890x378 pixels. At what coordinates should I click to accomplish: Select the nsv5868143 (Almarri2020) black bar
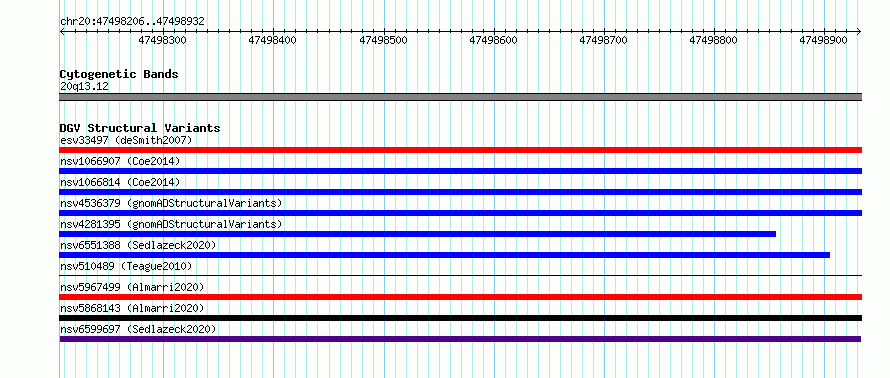[460, 318]
